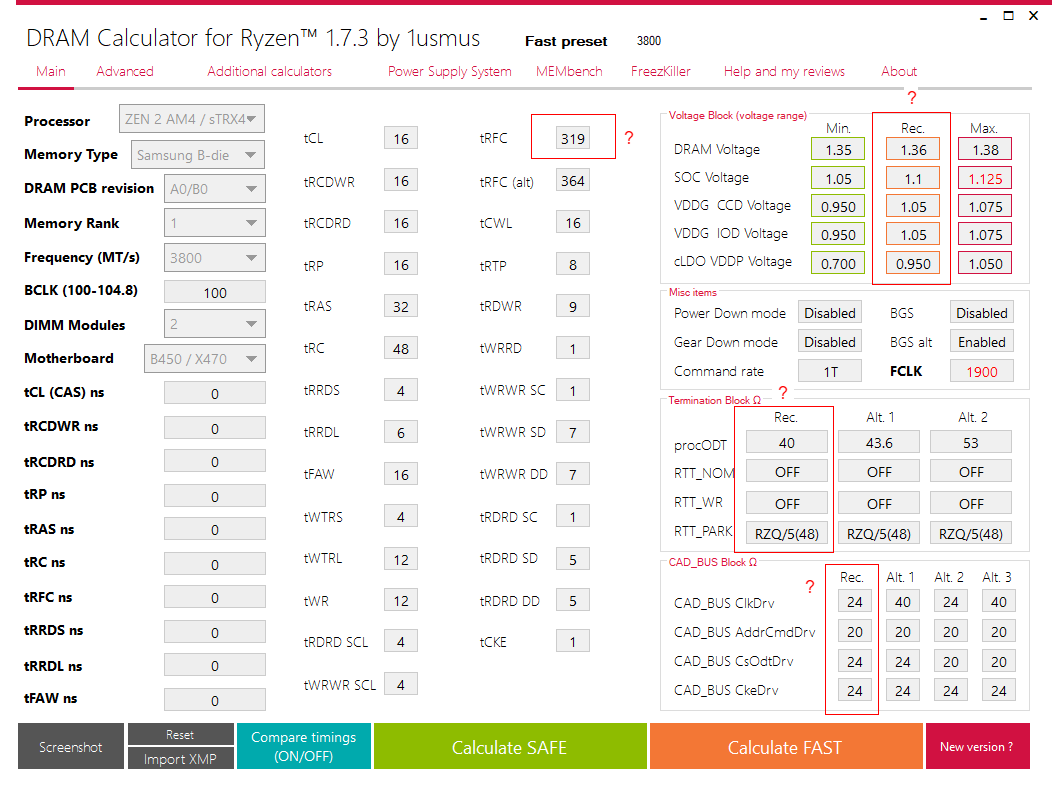Toggle Compare timings (ON/OFF)
1052x791 pixels.
(304, 746)
